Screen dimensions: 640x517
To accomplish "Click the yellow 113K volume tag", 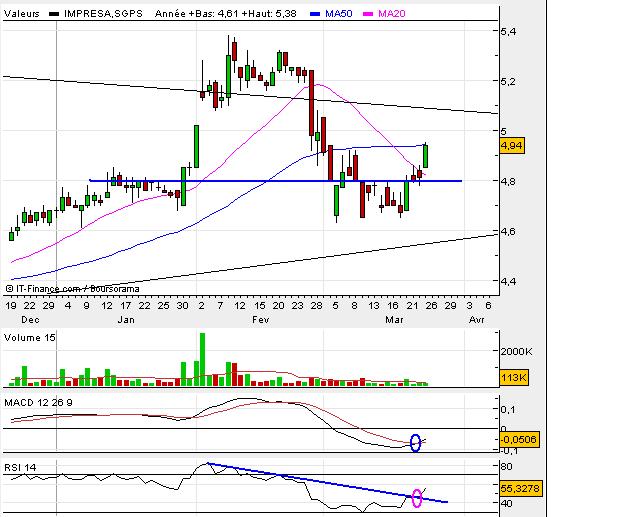I will (x=513, y=377).
